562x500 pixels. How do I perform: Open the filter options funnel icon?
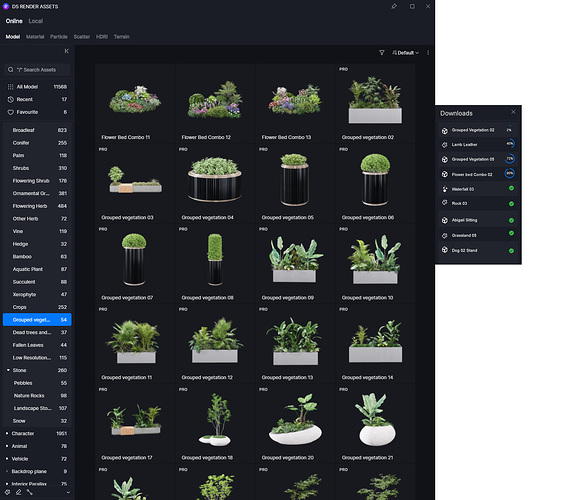coord(382,53)
